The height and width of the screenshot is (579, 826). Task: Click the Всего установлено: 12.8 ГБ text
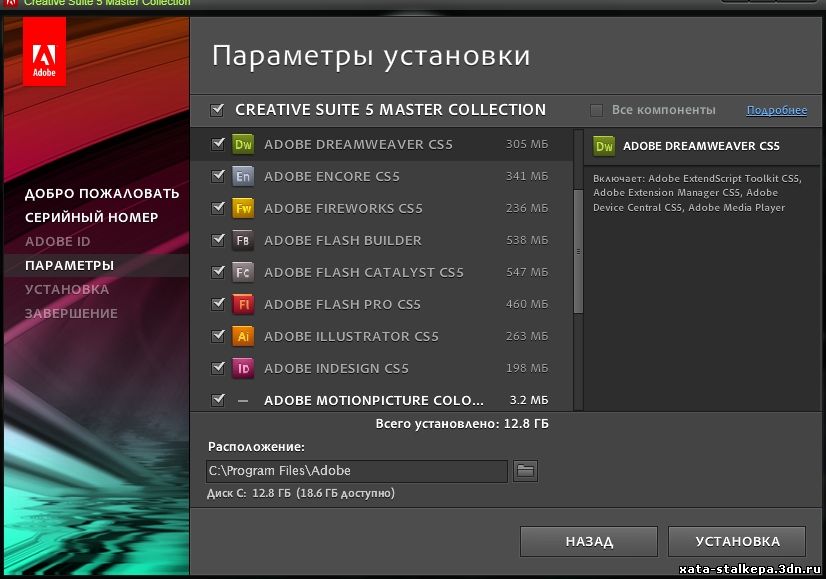coord(462,424)
